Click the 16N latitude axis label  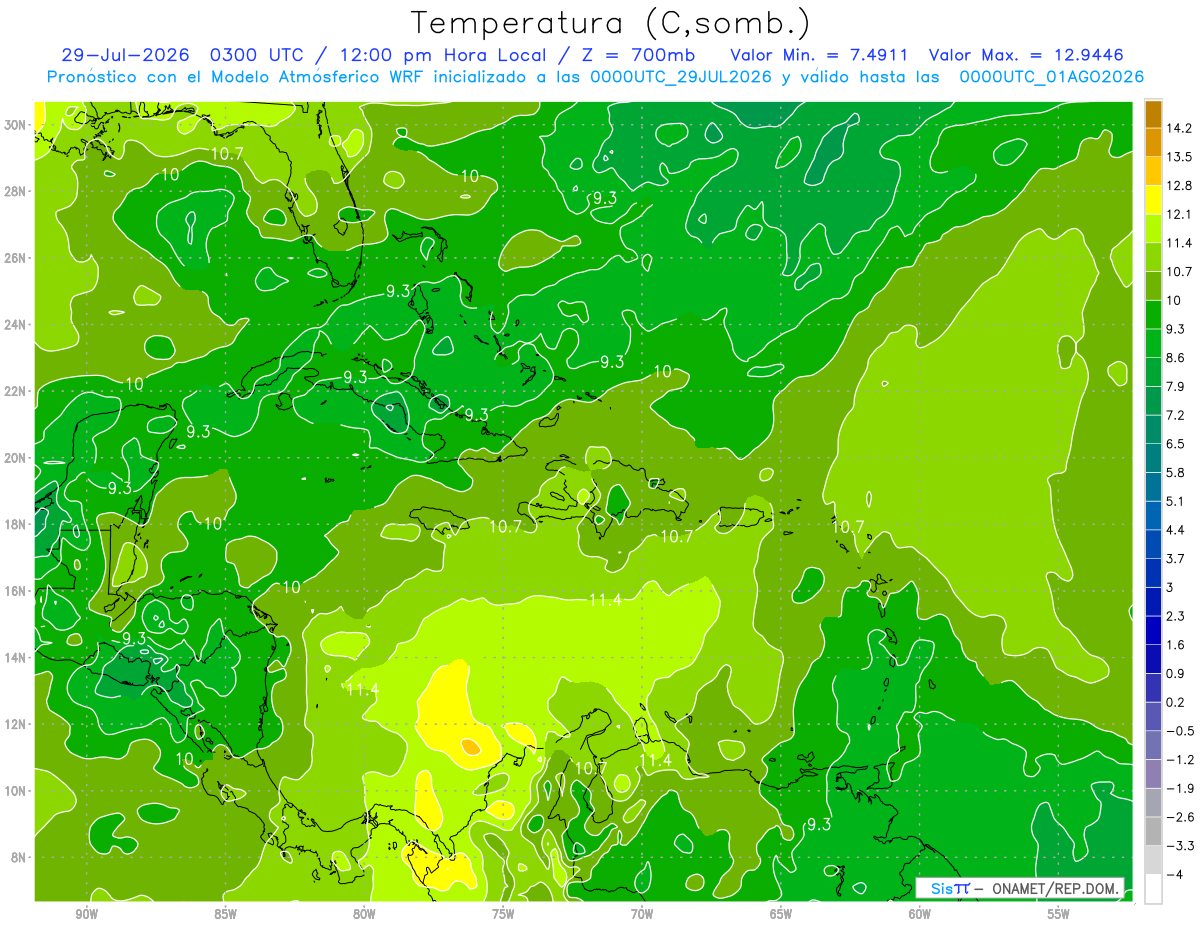pos(17,591)
